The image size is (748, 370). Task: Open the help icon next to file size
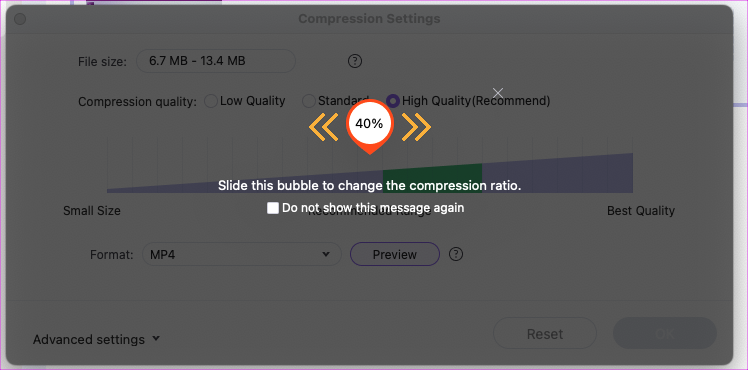[x=355, y=61]
